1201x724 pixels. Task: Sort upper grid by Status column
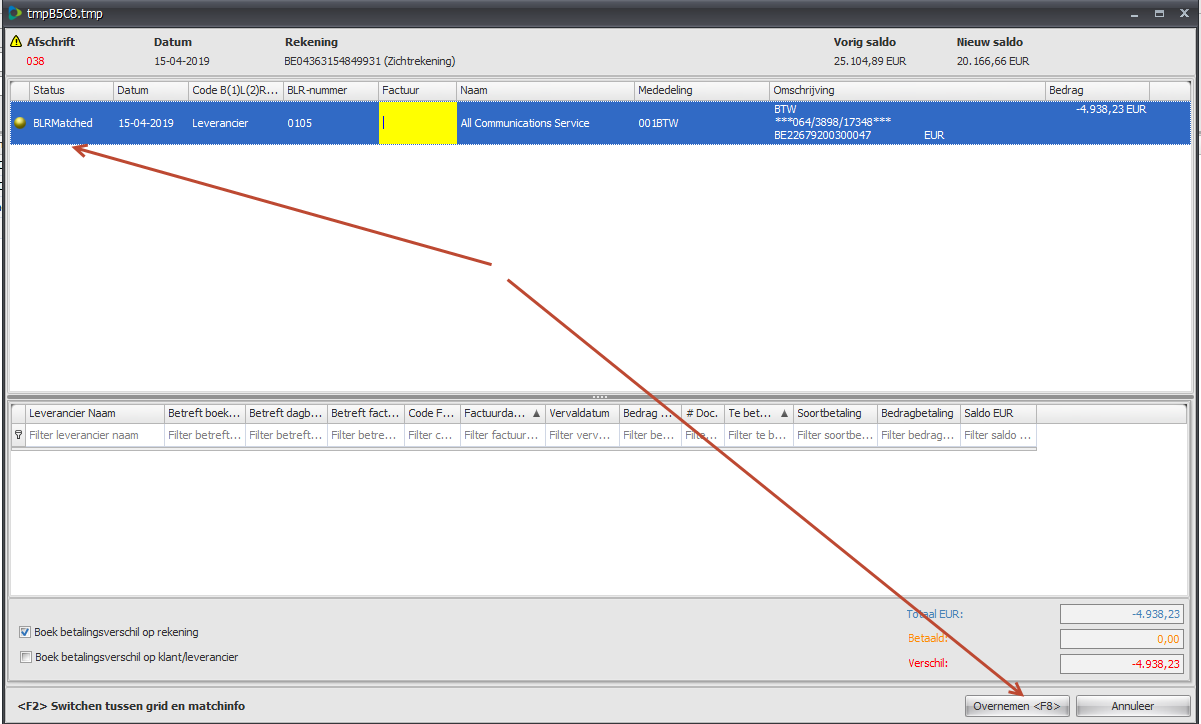tap(70, 90)
